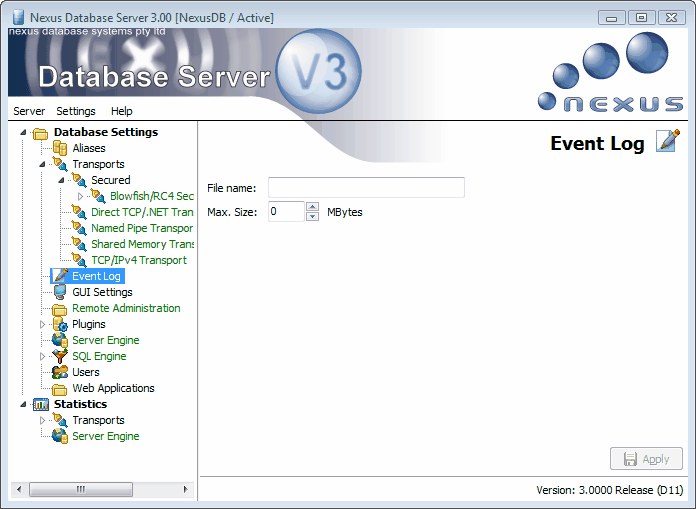Select Plugins in the tree
Viewport: 696px width, 509px height.
pyautogui.click(x=89, y=324)
